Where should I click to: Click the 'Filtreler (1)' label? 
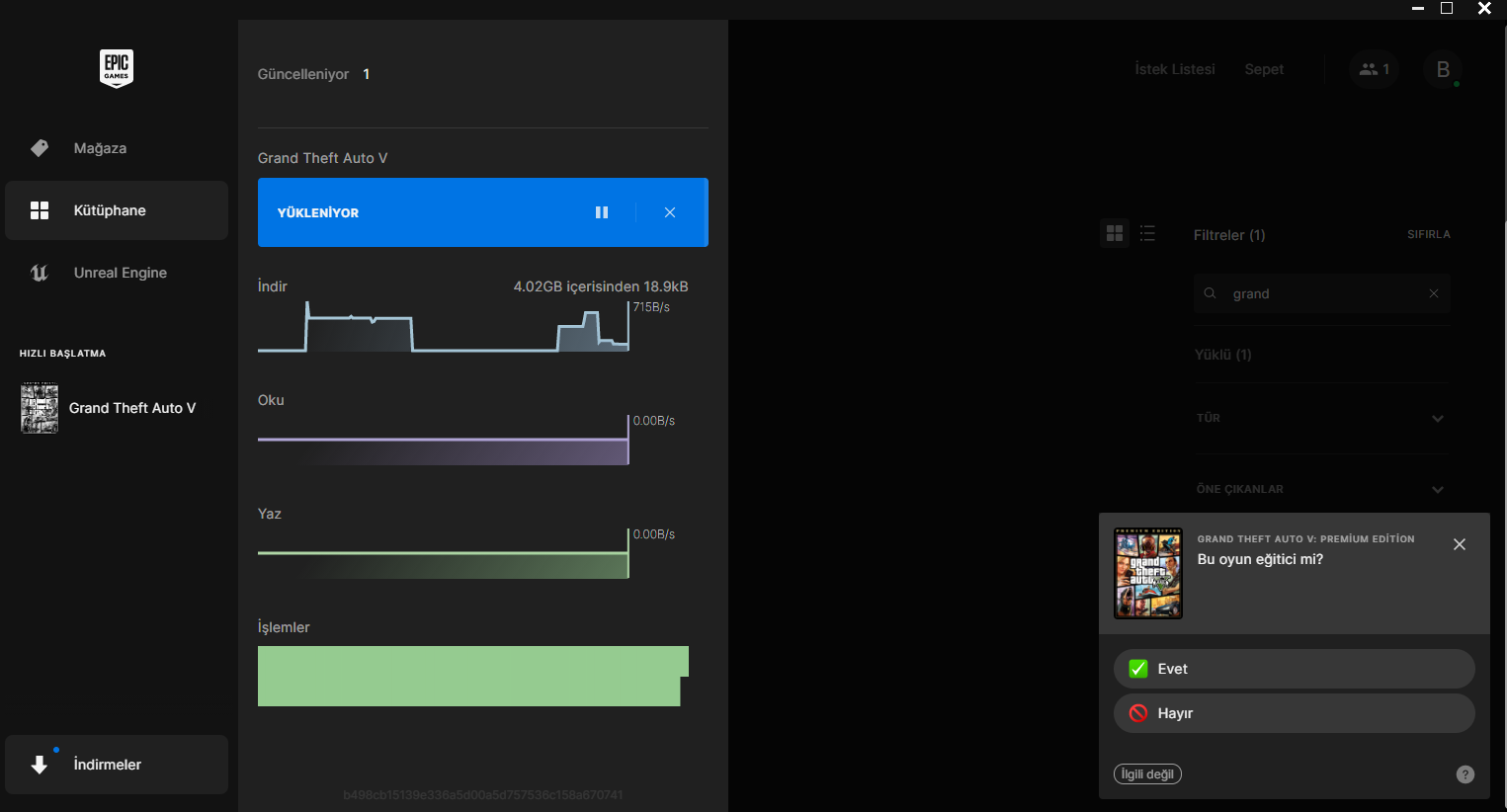click(1229, 235)
